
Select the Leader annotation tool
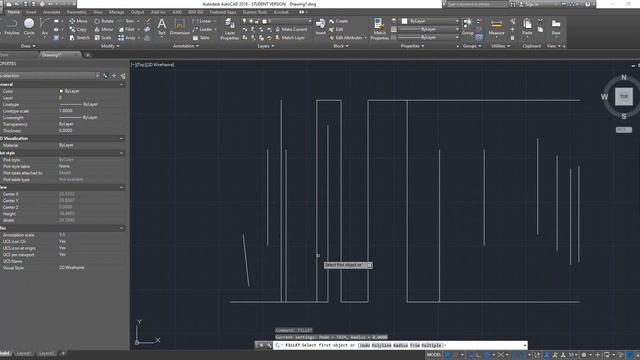pos(202,29)
